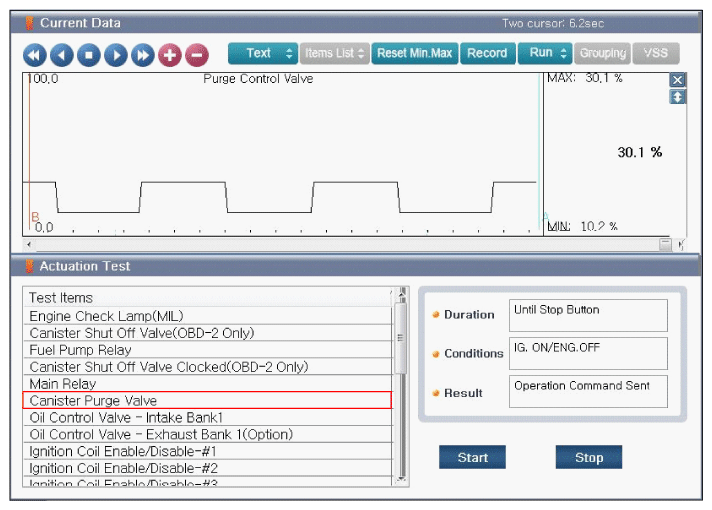Click the red minus zoom icon
This screenshot has height=510, width=712.
click(196, 55)
